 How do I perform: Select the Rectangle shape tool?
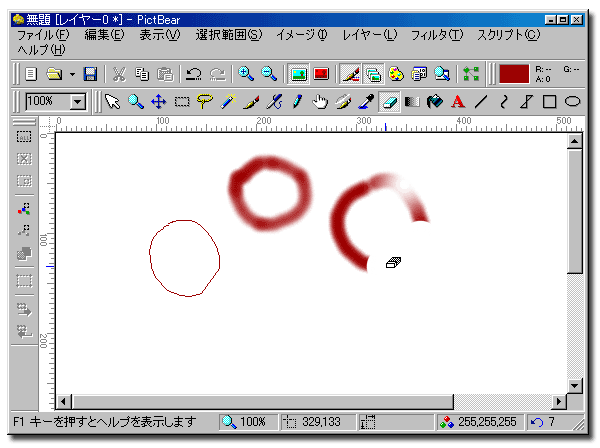[549, 102]
